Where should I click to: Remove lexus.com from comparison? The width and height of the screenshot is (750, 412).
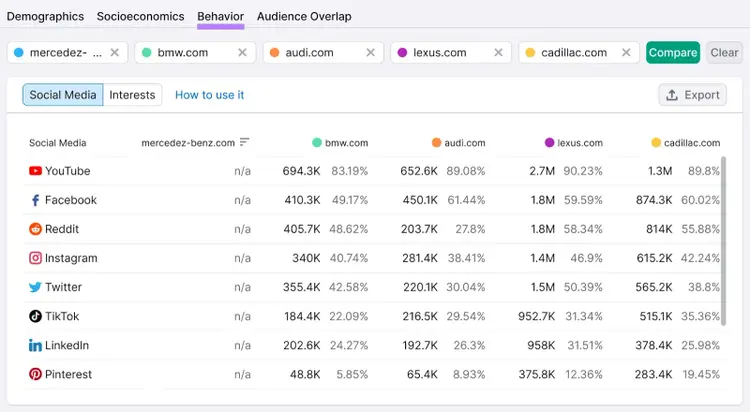498,53
